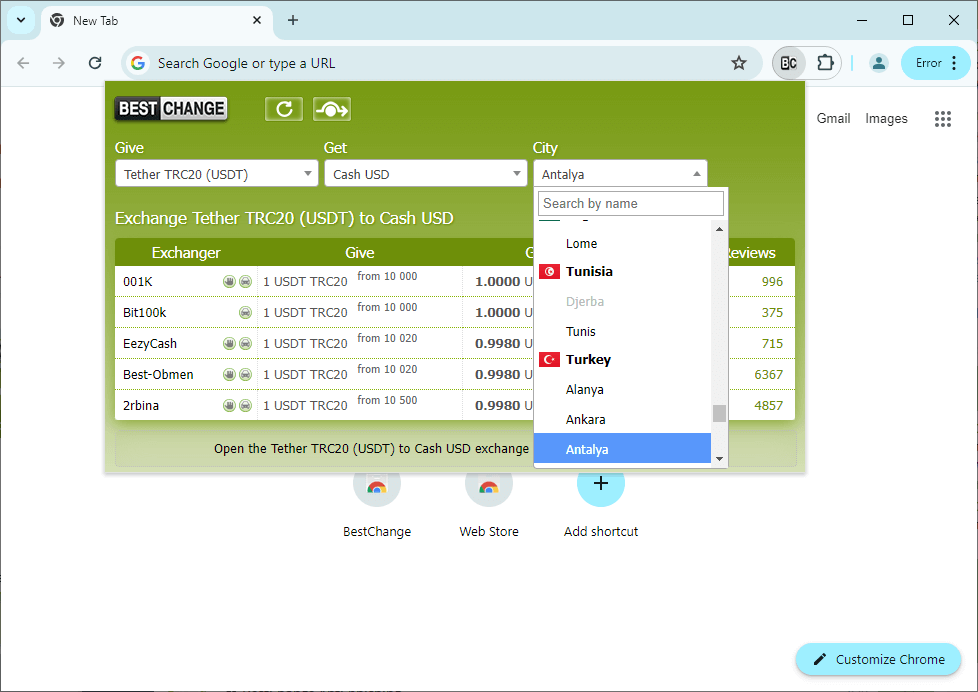Open the EezyCash exchanger
This screenshot has height=692, width=978.
pos(150,343)
